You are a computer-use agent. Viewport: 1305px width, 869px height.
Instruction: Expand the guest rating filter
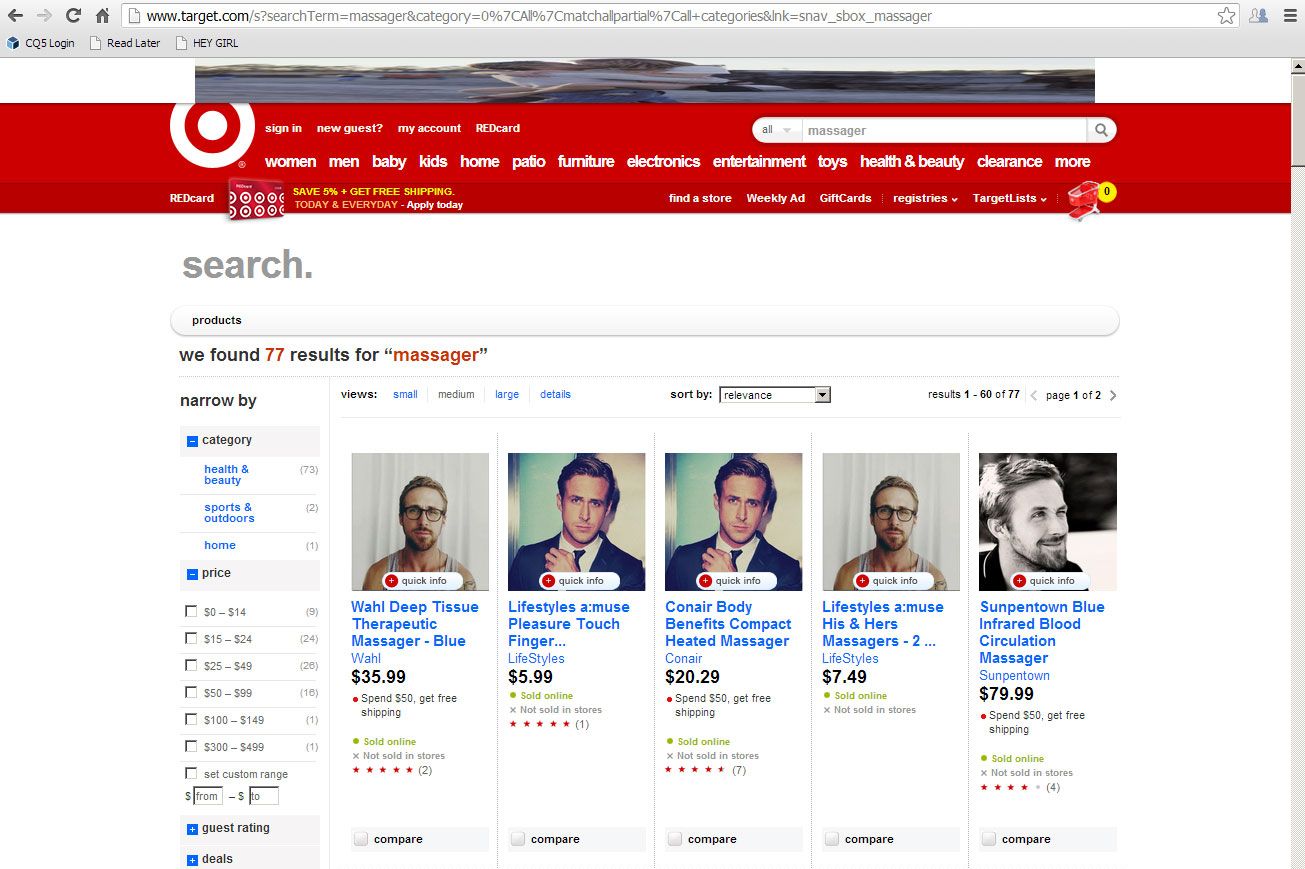pos(192,829)
